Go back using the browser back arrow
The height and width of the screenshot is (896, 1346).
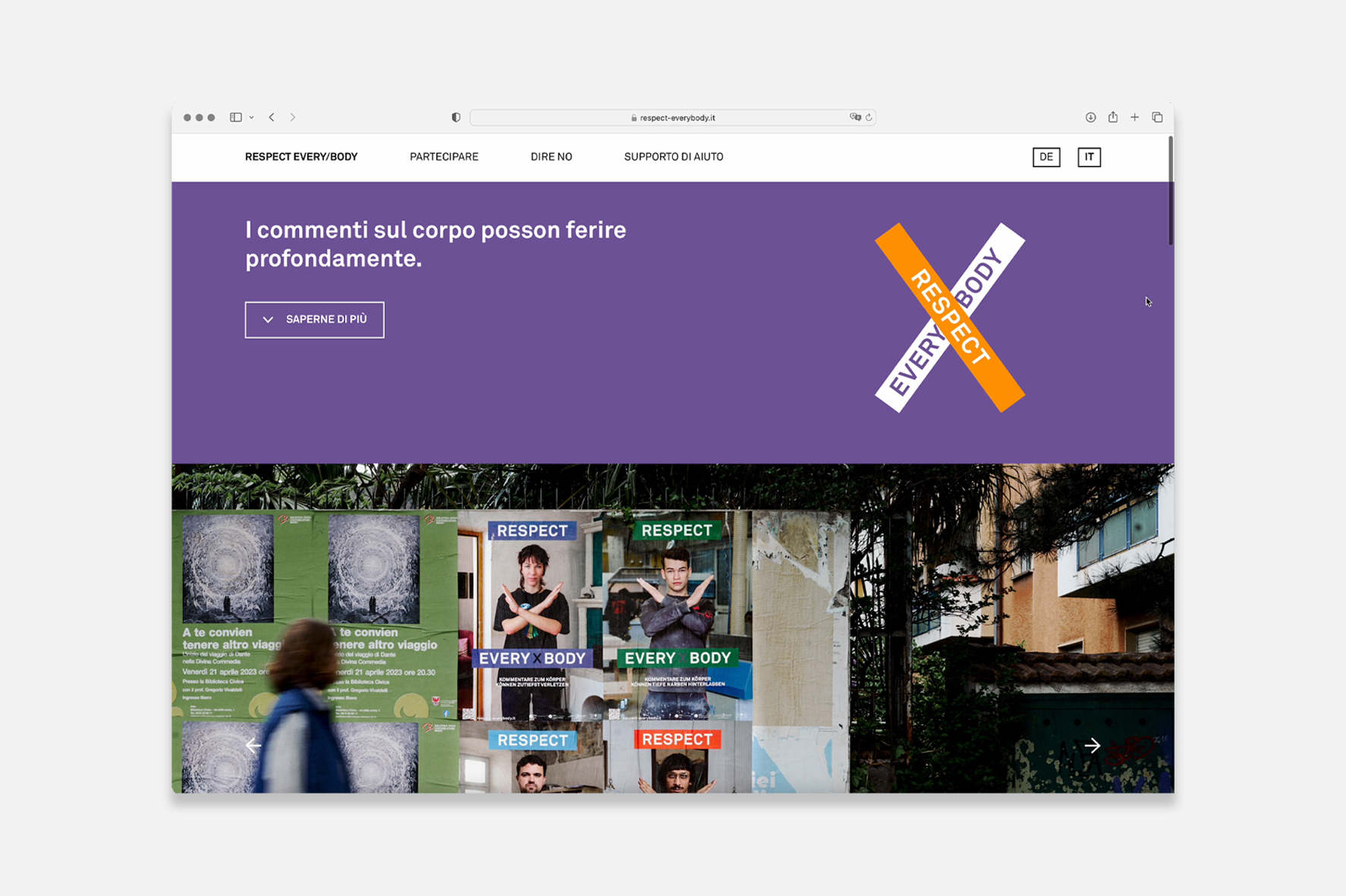click(x=272, y=118)
